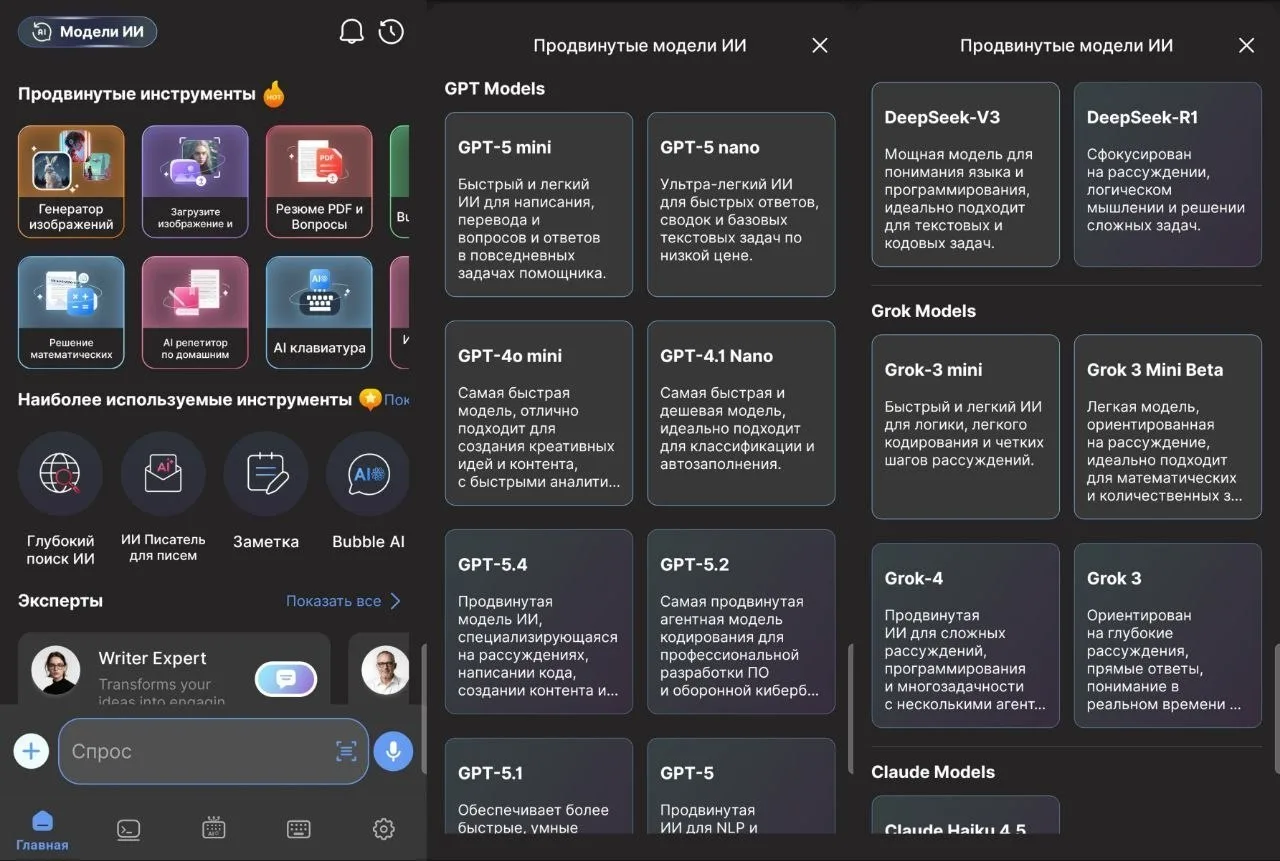The image size is (1280, 861).
Task: Open Решение математических tool card
Action: click(71, 312)
